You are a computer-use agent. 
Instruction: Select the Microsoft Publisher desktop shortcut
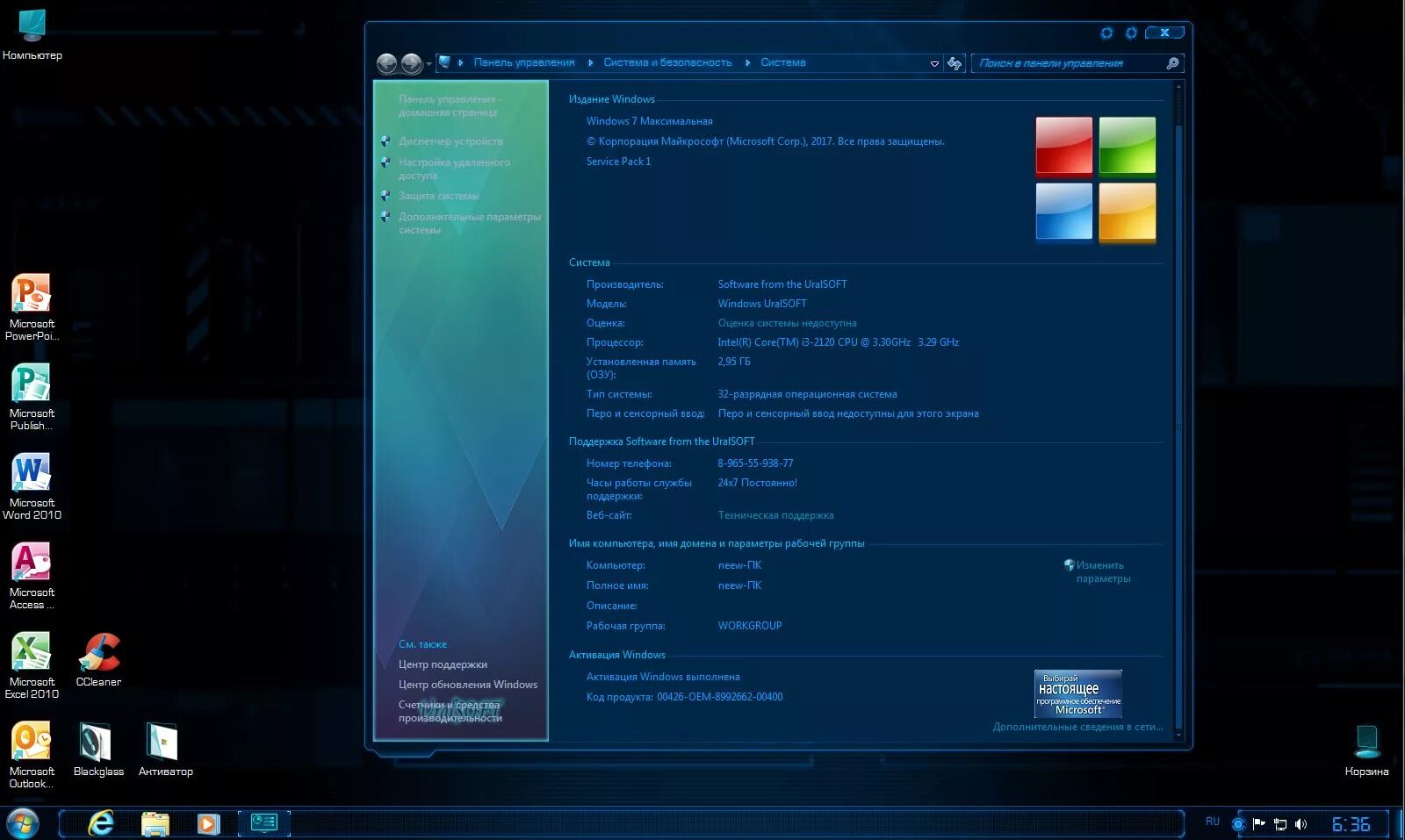point(32,397)
